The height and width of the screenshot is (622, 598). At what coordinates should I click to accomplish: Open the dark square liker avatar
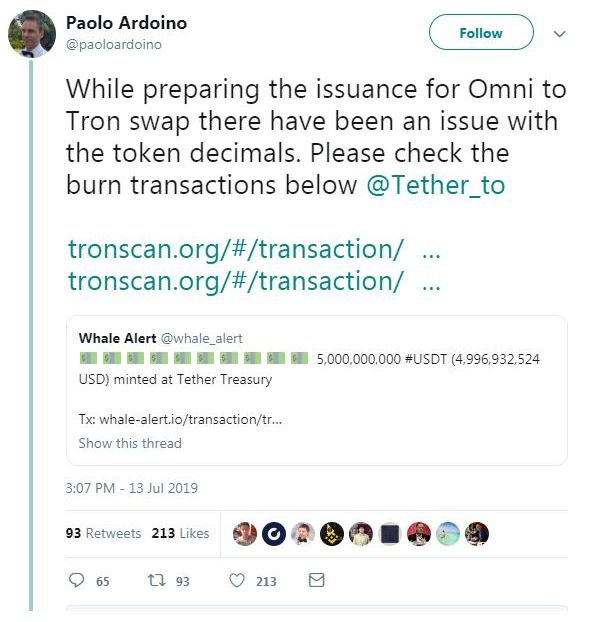(390, 534)
